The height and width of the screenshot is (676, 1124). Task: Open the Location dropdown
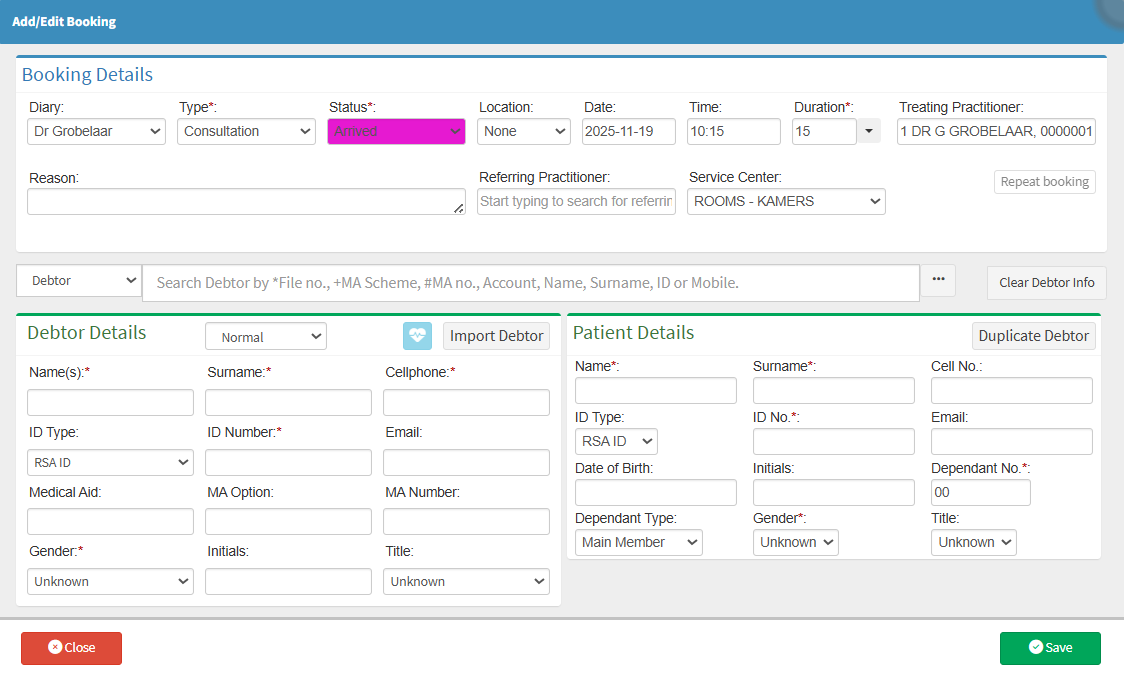[523, 131]
